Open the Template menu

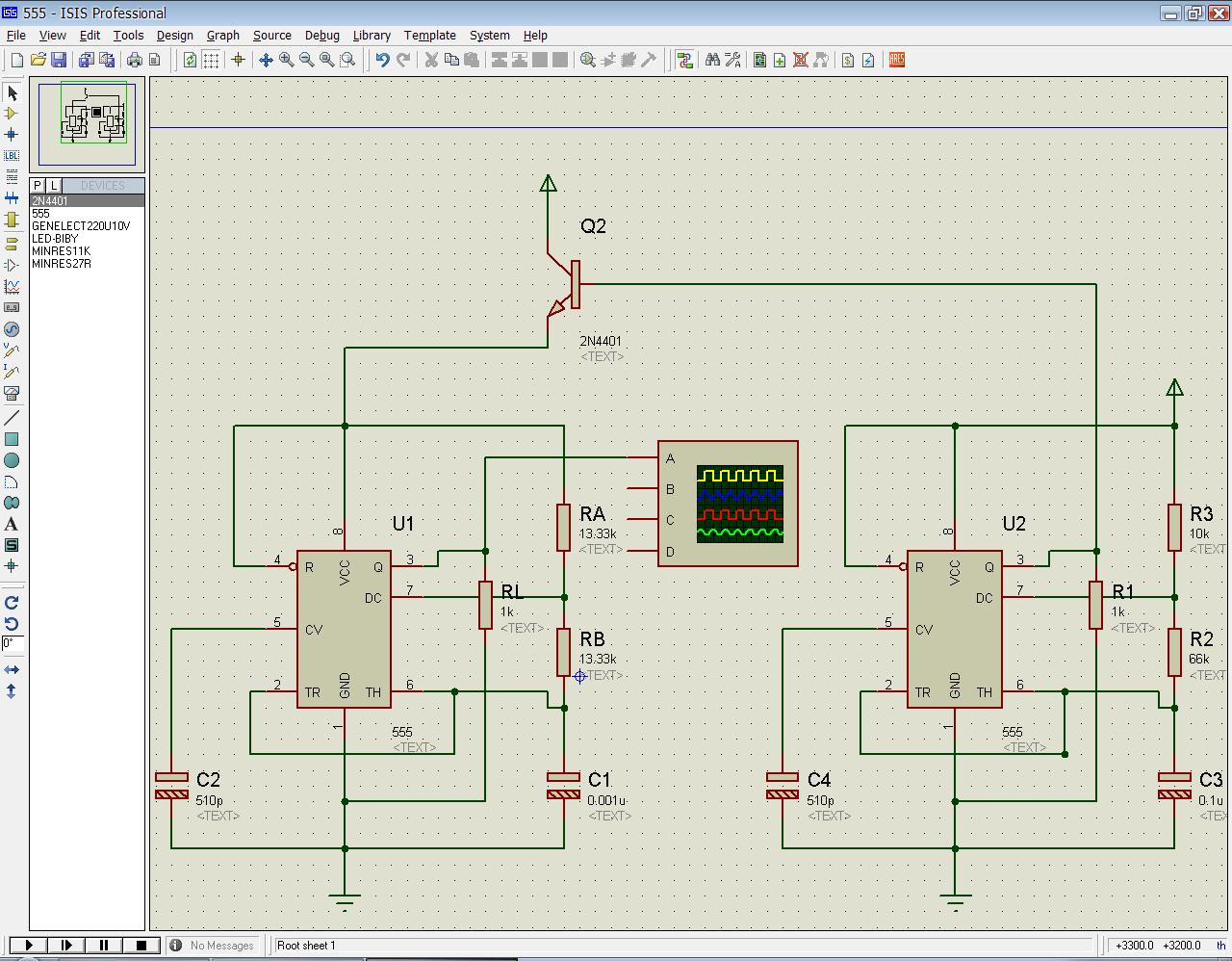[429, 36]
